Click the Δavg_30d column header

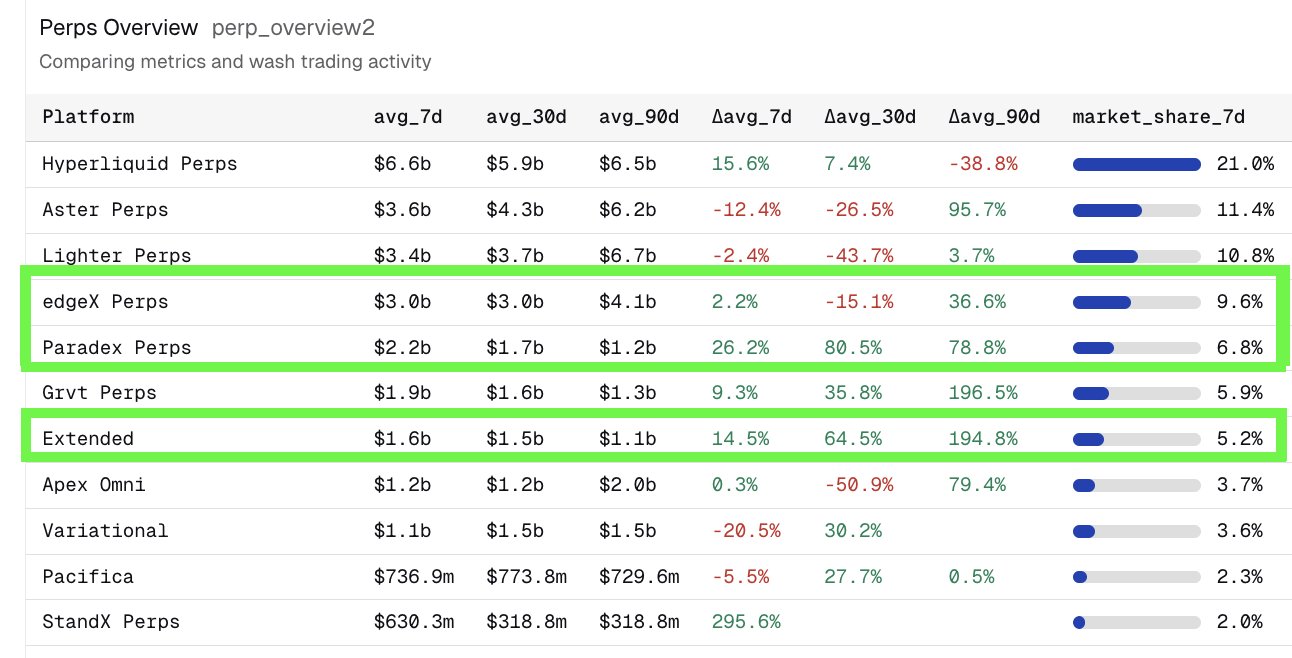click(870, 117)
